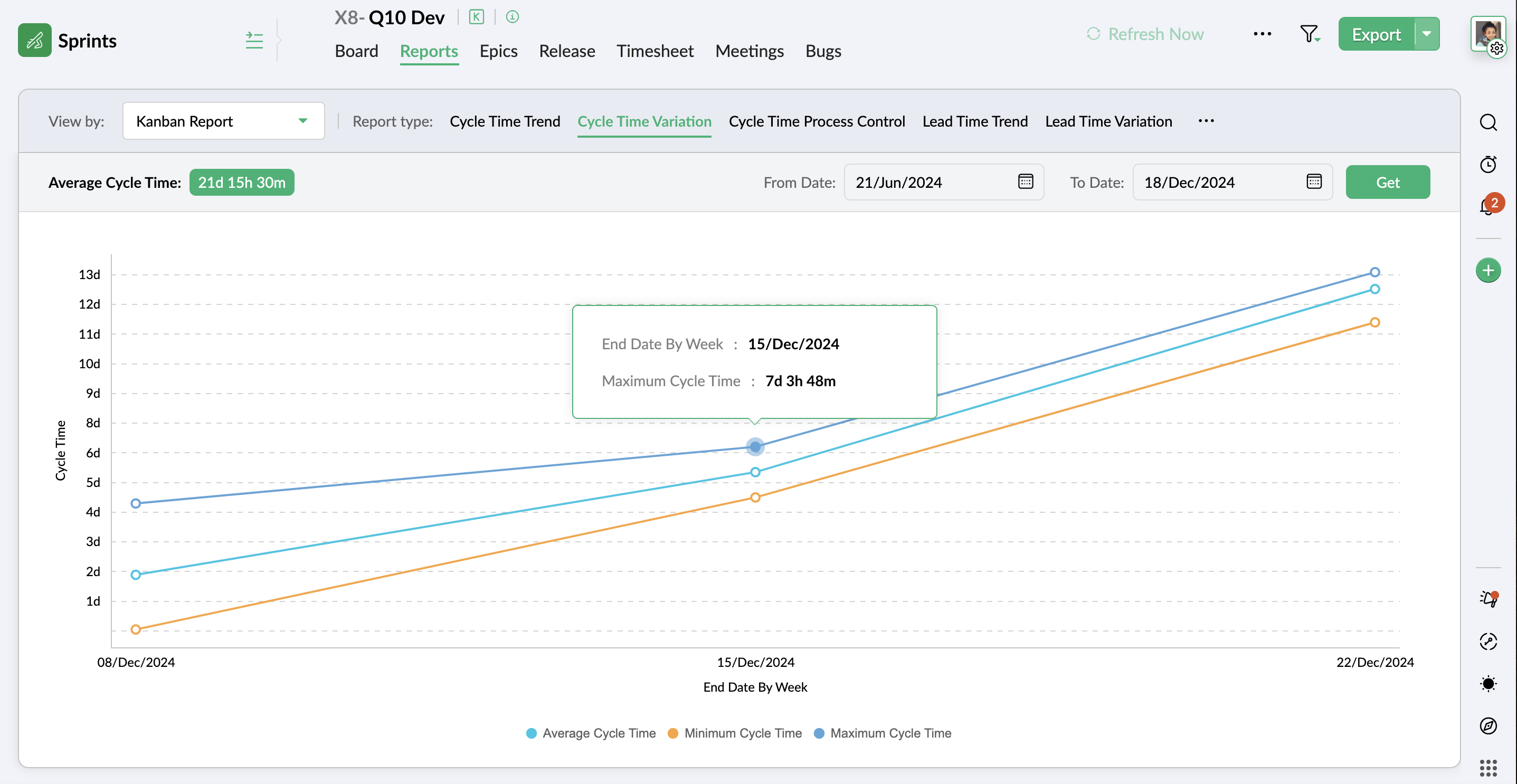Select Cycle Time Variation report type
Screen dimensions: 1517x784
644,121
